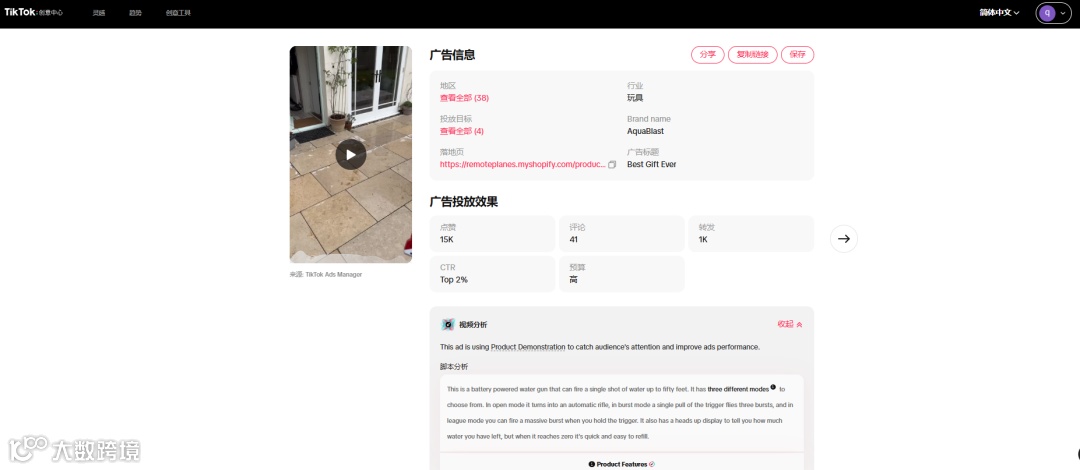
Task: Expand the account menu chevron
Action: click(1063, 13)
